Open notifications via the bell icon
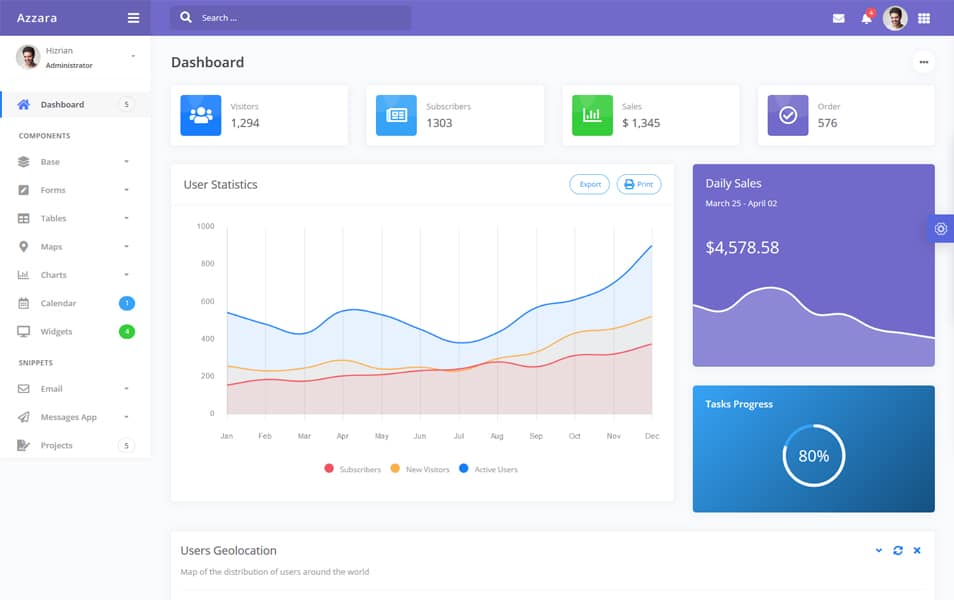Screen dimensions: 954x600 tap(866, 17)
